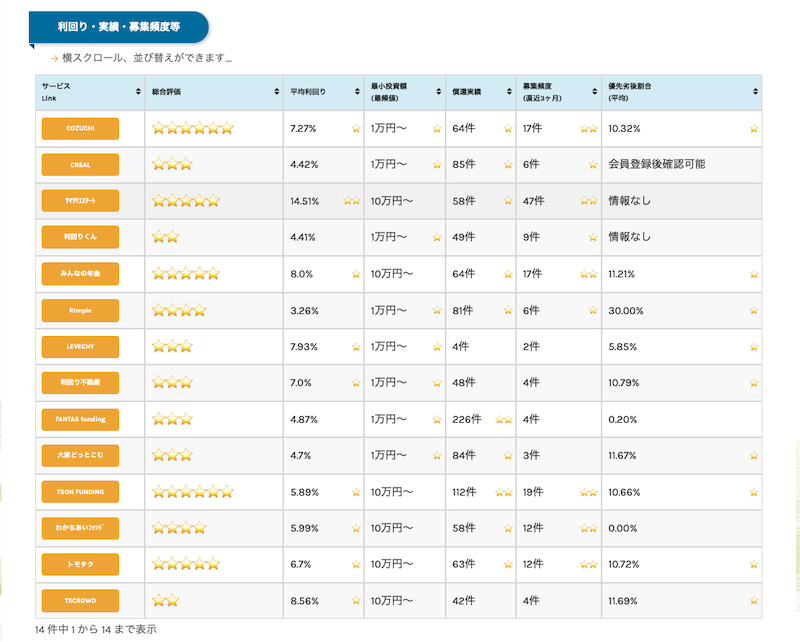Select the 84件 redemption record cell
800x642 pixels.
point(481,455)
